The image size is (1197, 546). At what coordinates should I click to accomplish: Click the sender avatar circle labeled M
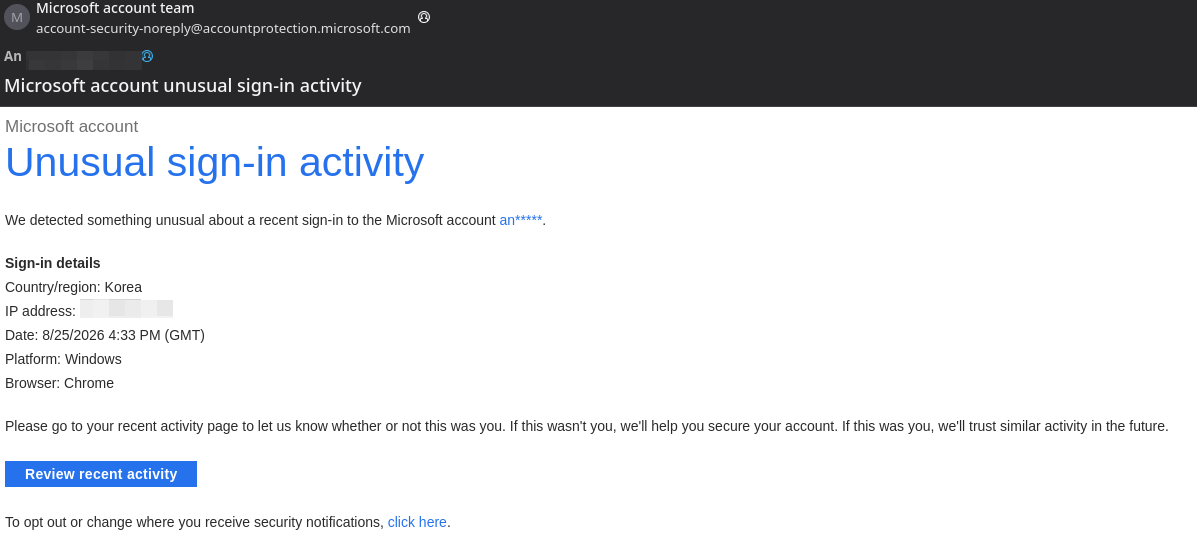click(17, 17)
